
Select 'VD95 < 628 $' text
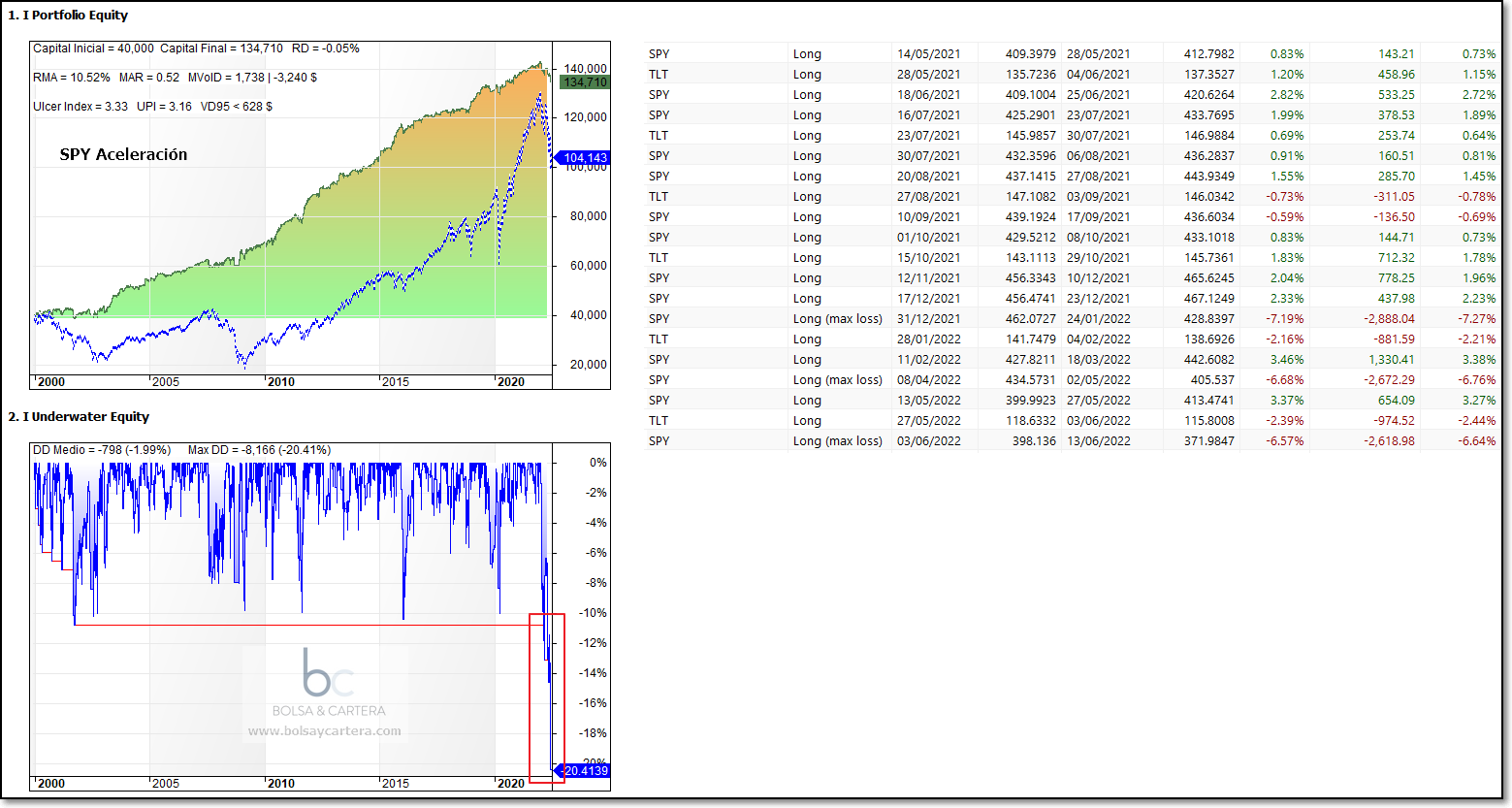coord(237,107)
